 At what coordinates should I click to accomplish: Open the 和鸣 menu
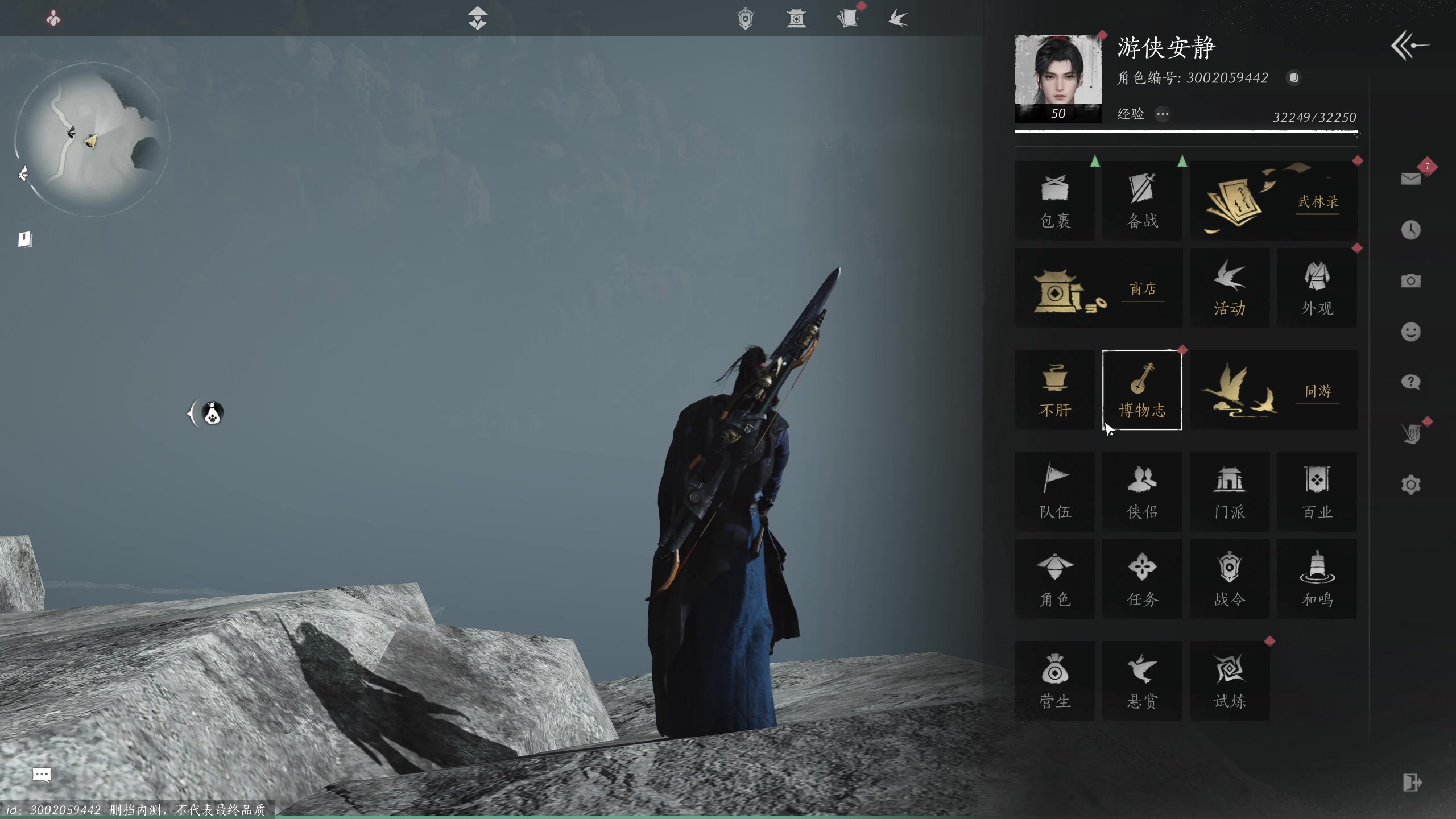(1317, 580)
